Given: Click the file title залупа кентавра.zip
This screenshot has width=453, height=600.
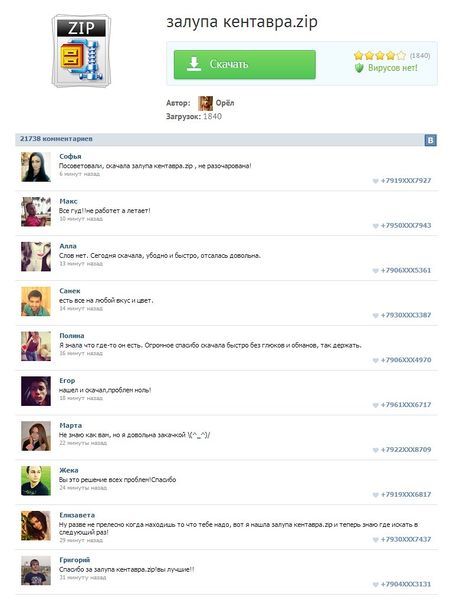Looking at the screenshot, I should [x=242, y=22].
